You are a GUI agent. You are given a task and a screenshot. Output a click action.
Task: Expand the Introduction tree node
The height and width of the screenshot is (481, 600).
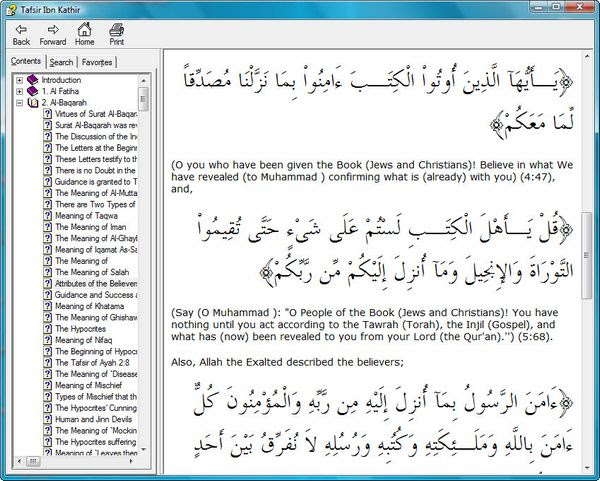(20, 80)
